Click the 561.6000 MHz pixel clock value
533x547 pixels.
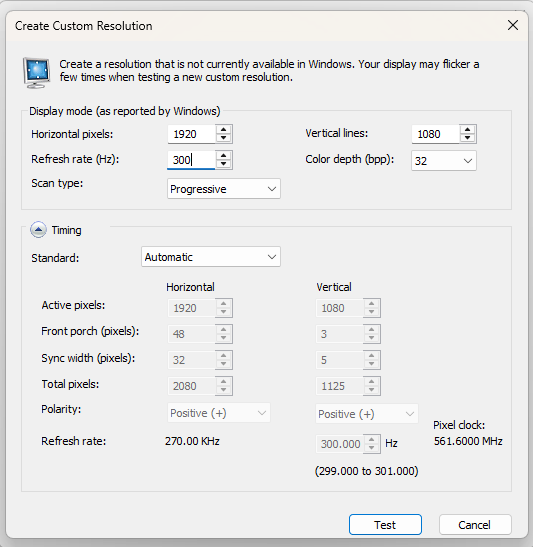(x=468, y=441)
